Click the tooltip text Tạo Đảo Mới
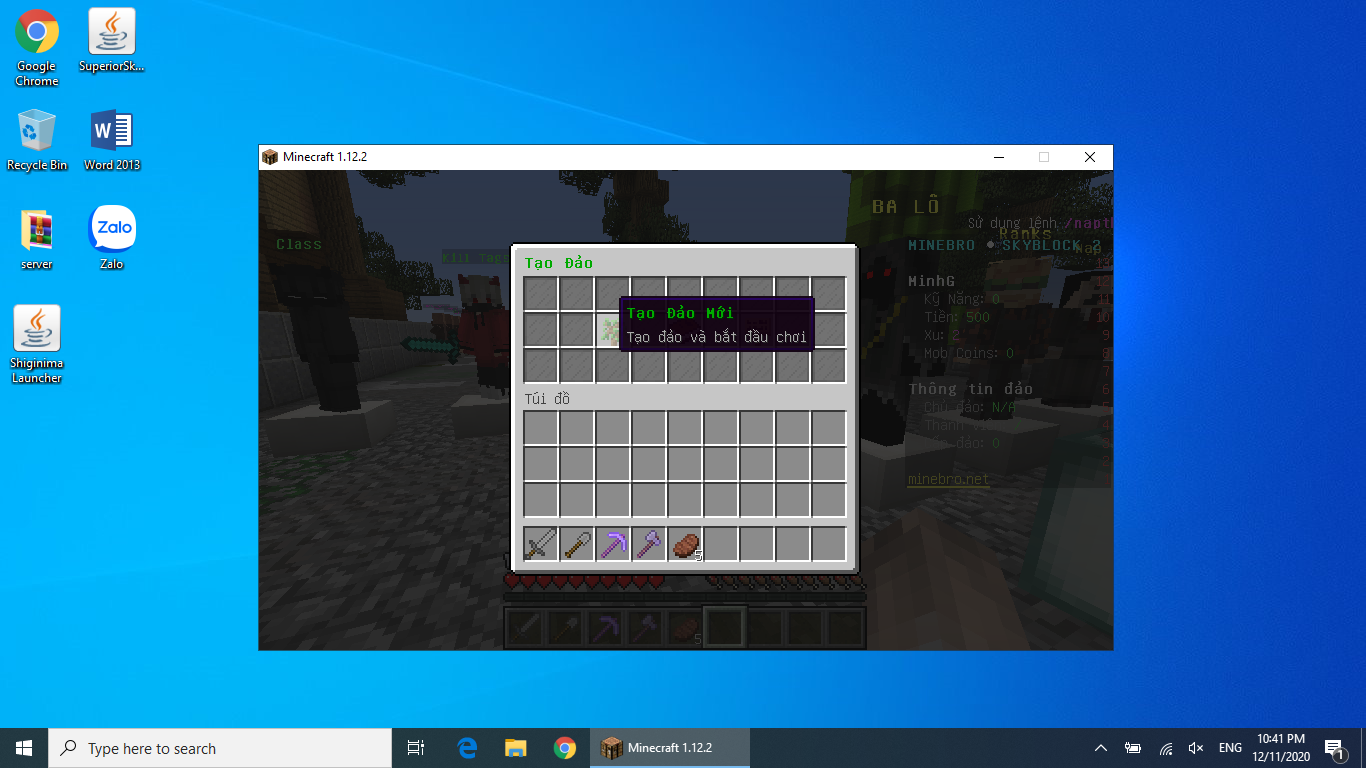This screenshot has width=1366, height=768. click(681, 313)
